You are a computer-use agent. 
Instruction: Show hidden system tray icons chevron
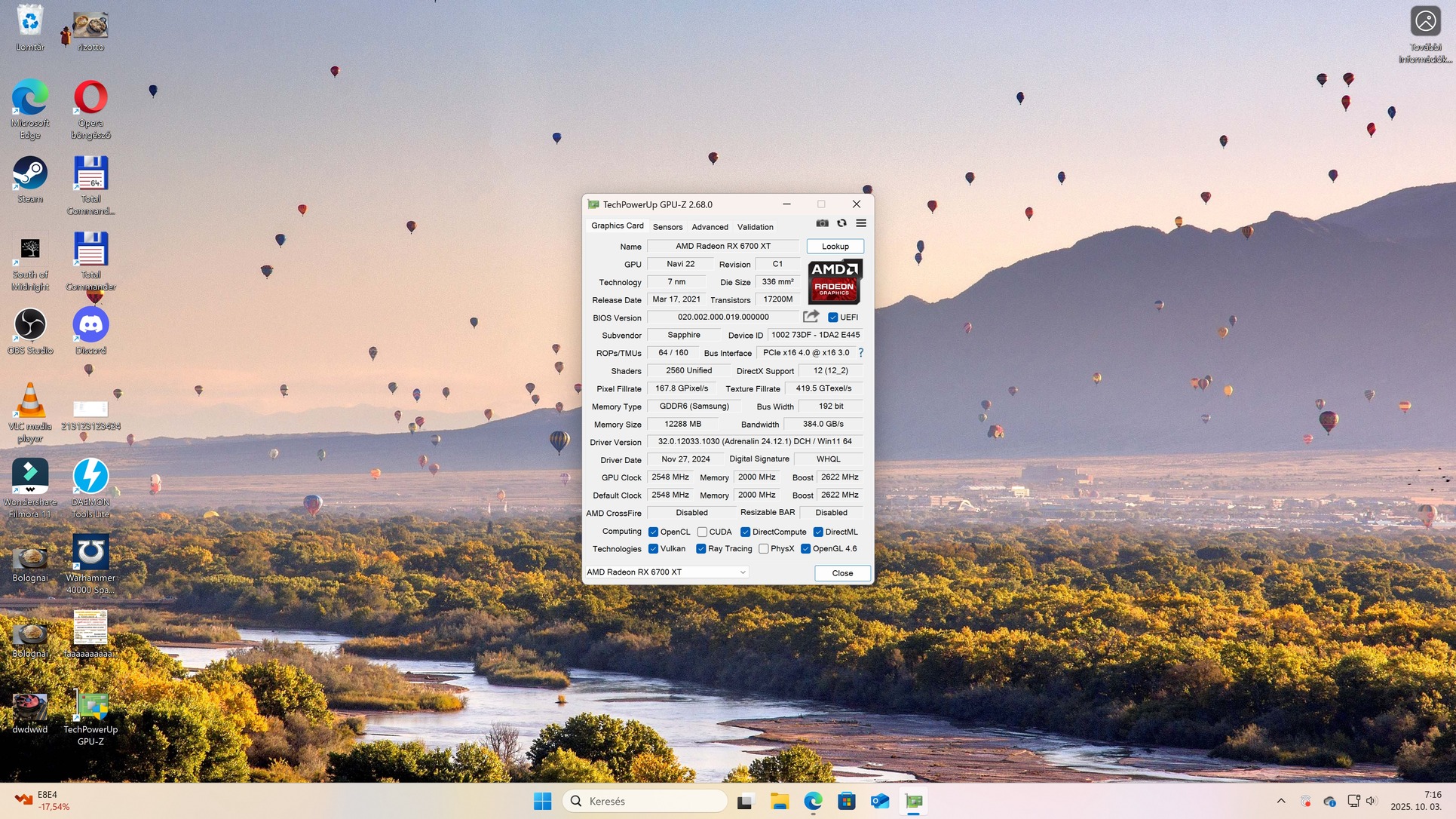coord(1281,801)
